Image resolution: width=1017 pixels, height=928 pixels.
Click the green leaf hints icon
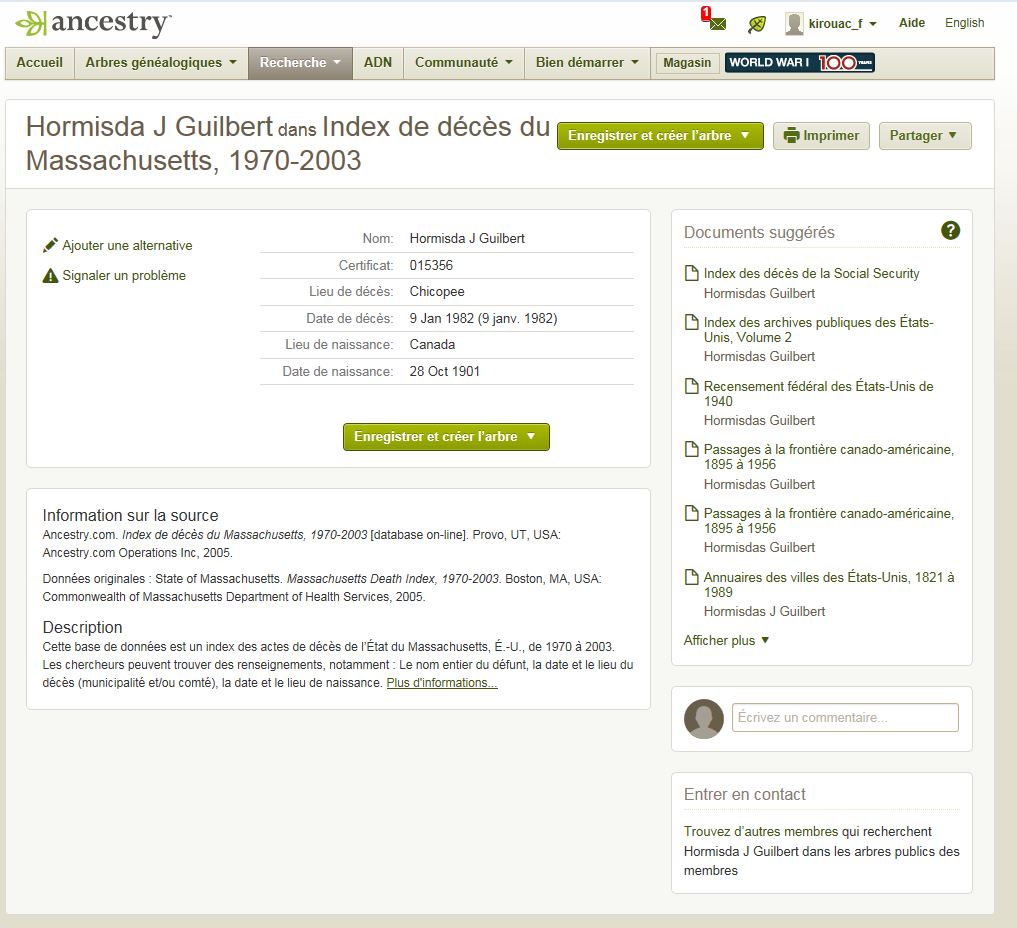(x=756, y=25)
